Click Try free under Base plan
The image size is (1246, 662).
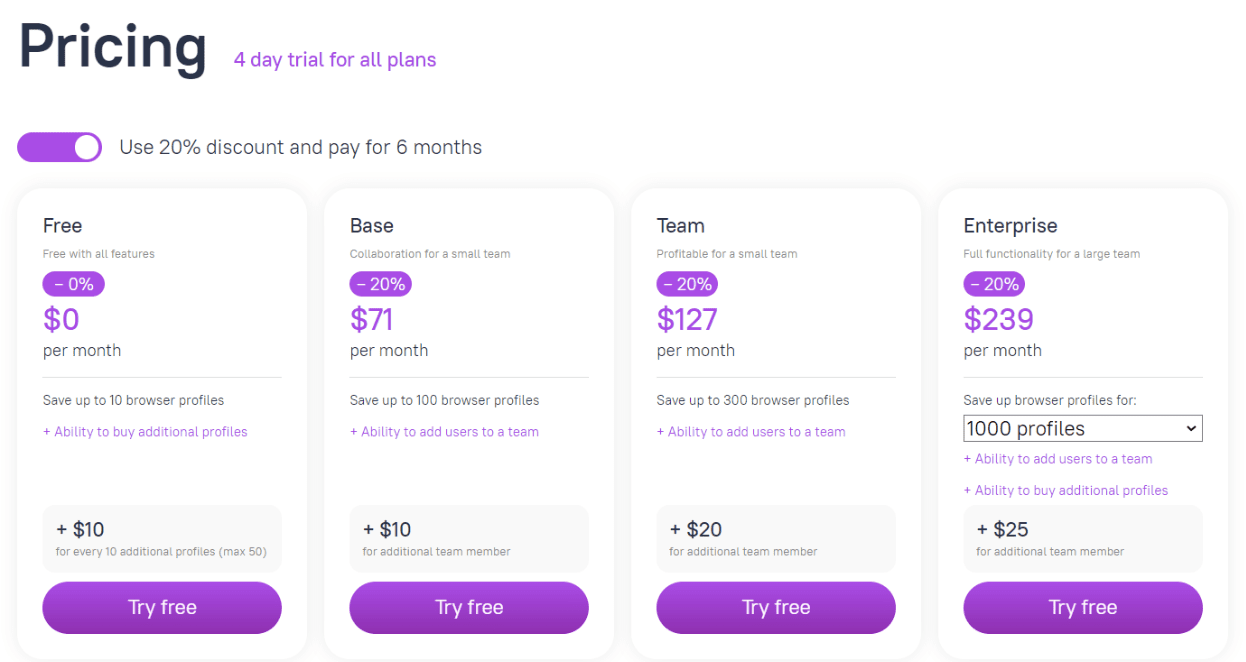coord(469,607)
